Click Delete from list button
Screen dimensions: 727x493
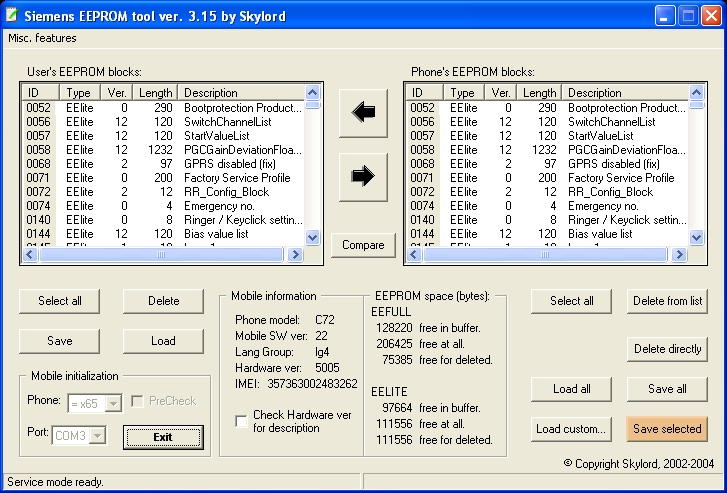pos(667,301)
